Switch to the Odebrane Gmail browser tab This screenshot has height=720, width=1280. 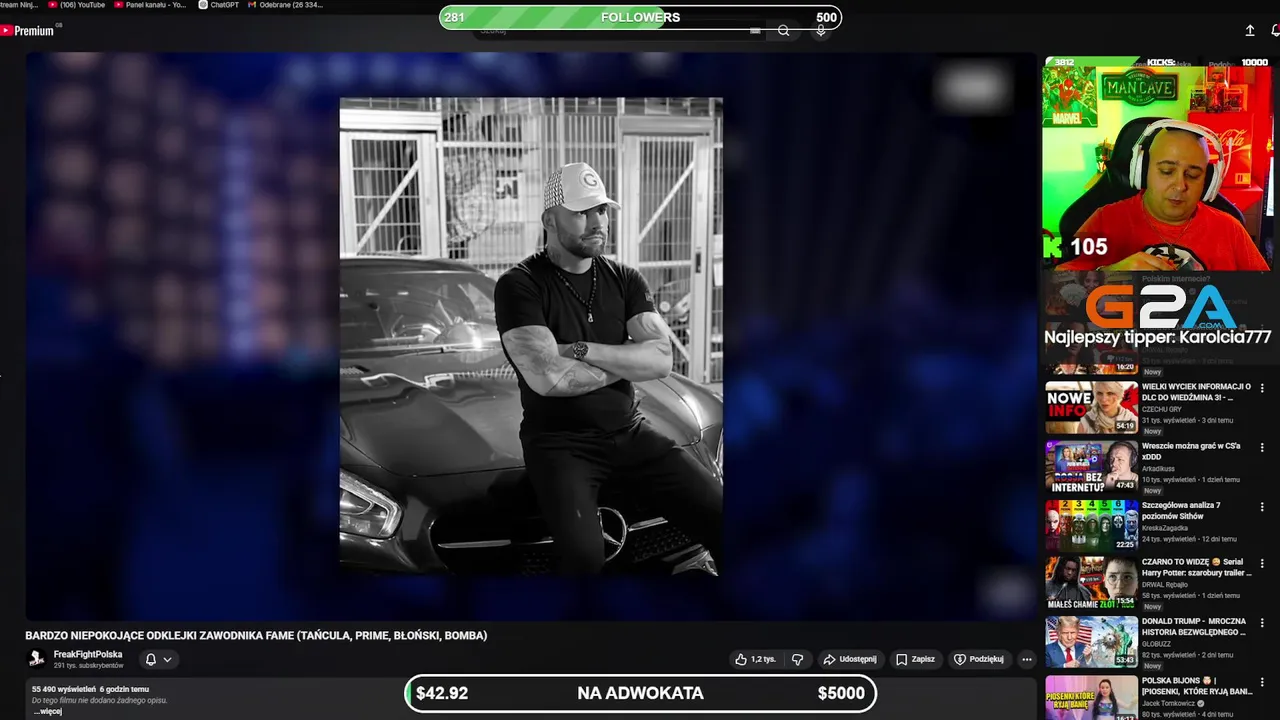coord(285,5)
